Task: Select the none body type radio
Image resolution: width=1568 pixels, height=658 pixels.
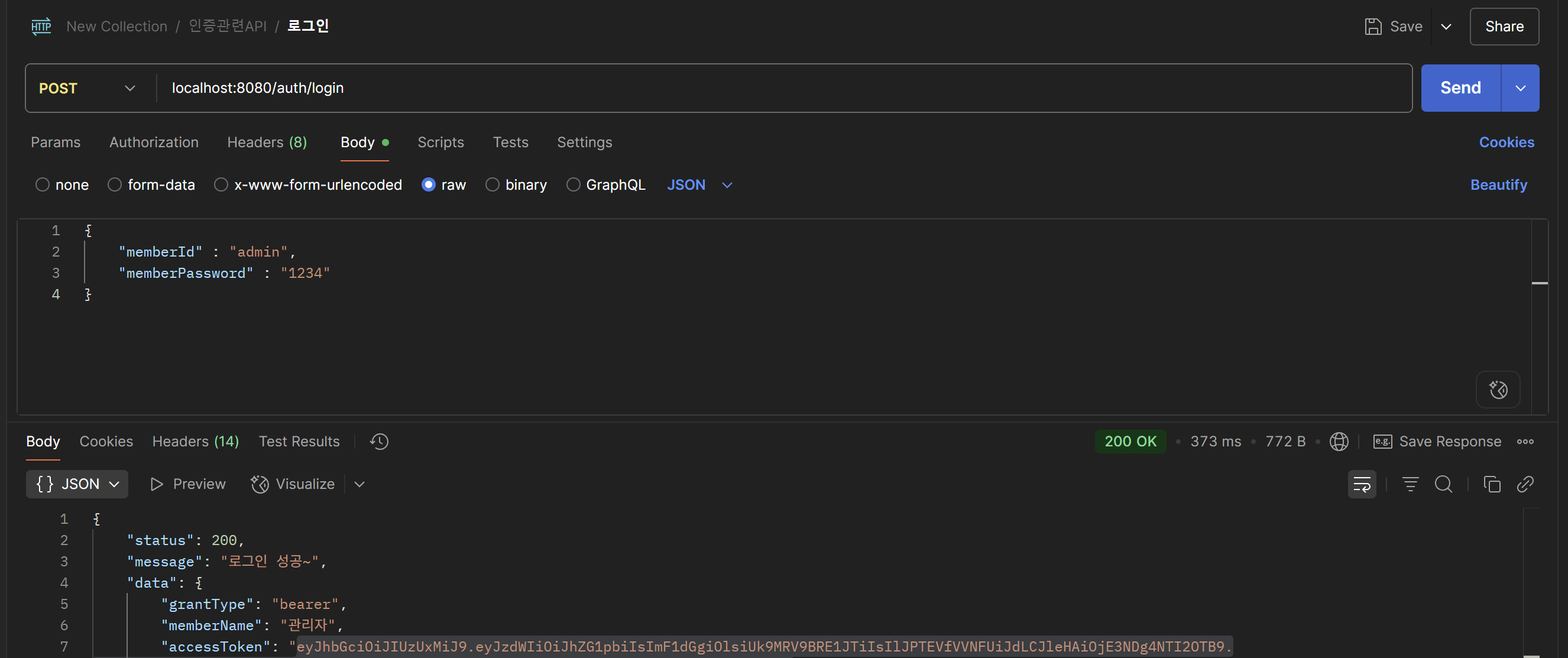Action: tap(42, 184)
